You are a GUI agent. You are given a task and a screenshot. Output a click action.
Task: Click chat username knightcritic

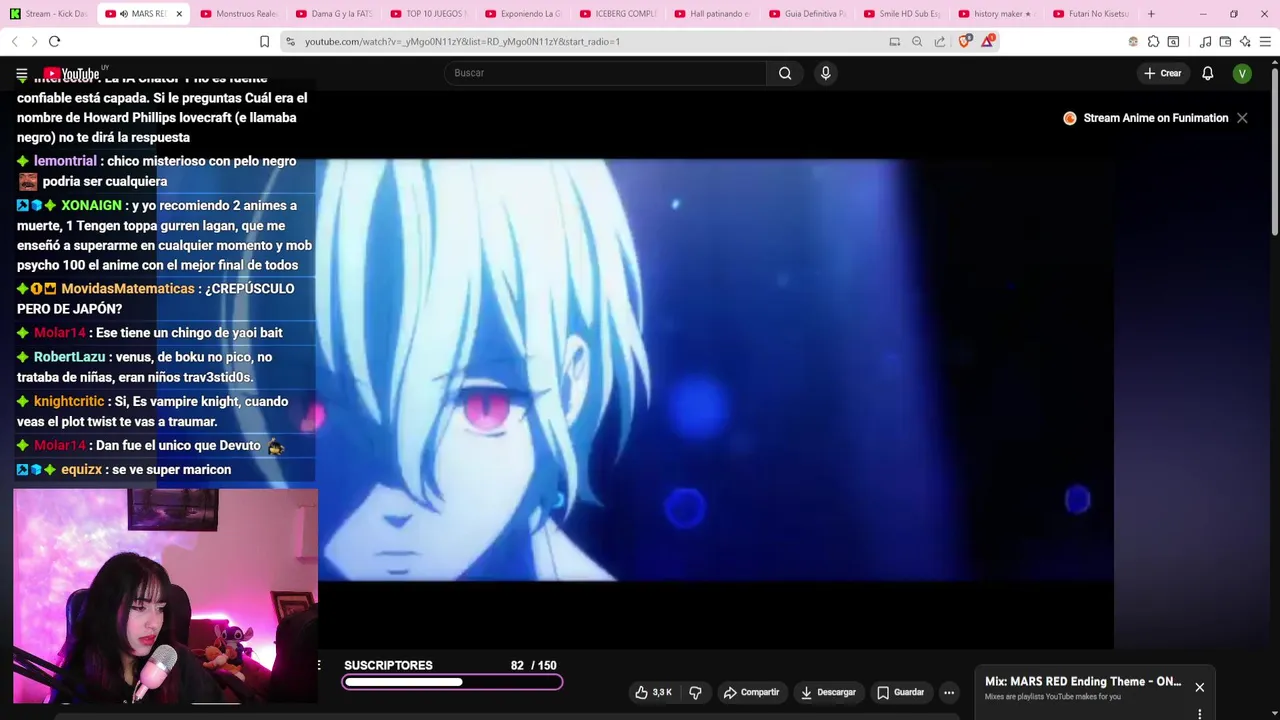point(69,401)
